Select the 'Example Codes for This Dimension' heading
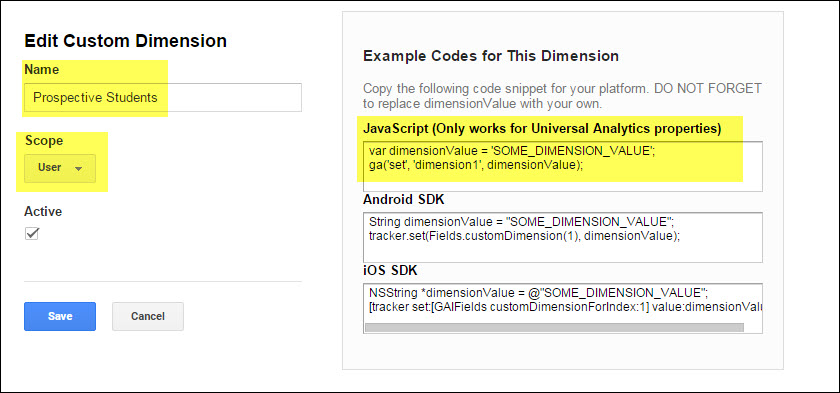This screenshot has height=393, width=840. [491, 56]
